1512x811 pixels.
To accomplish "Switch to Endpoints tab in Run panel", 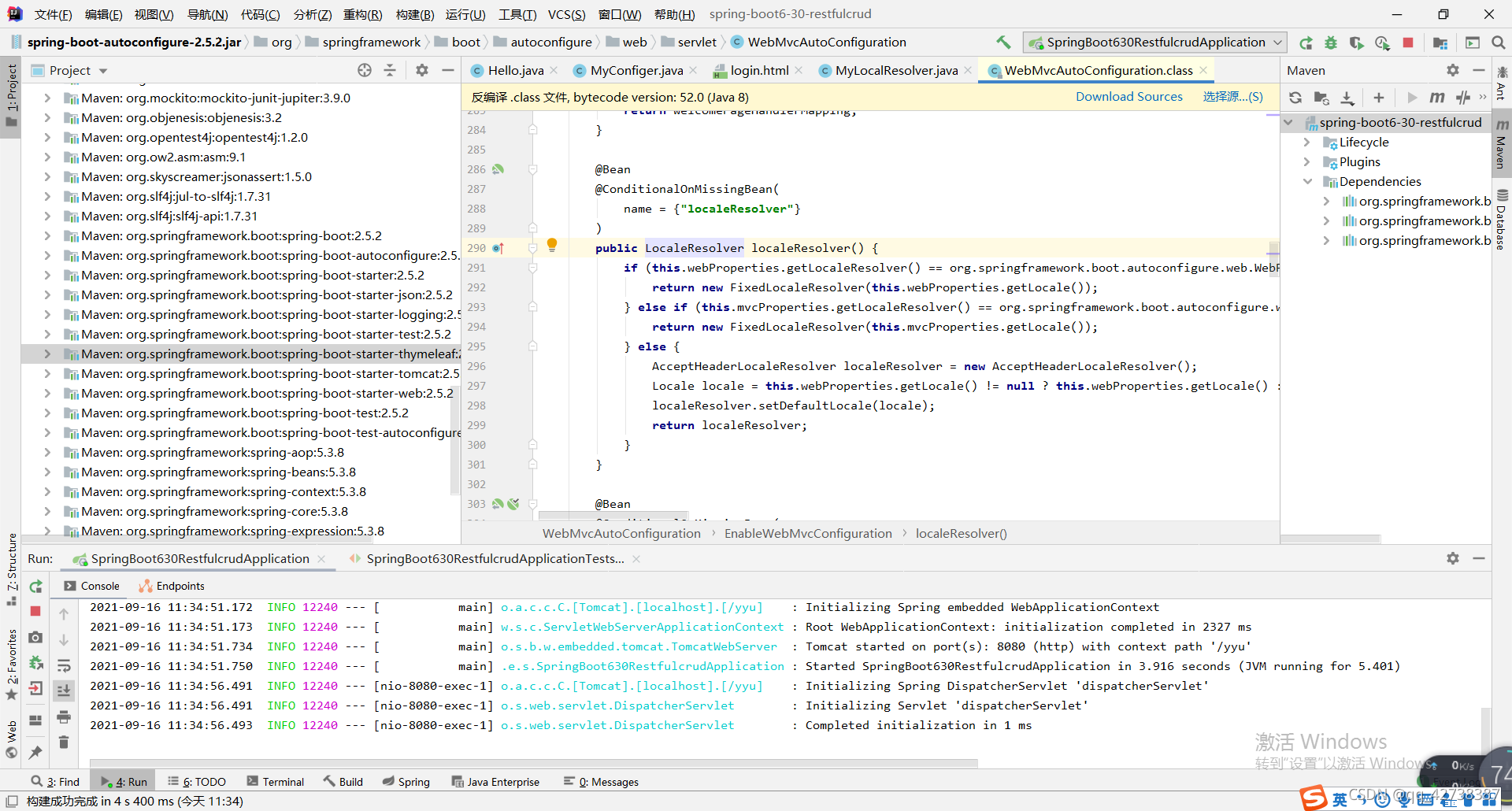I will (172, 586).
